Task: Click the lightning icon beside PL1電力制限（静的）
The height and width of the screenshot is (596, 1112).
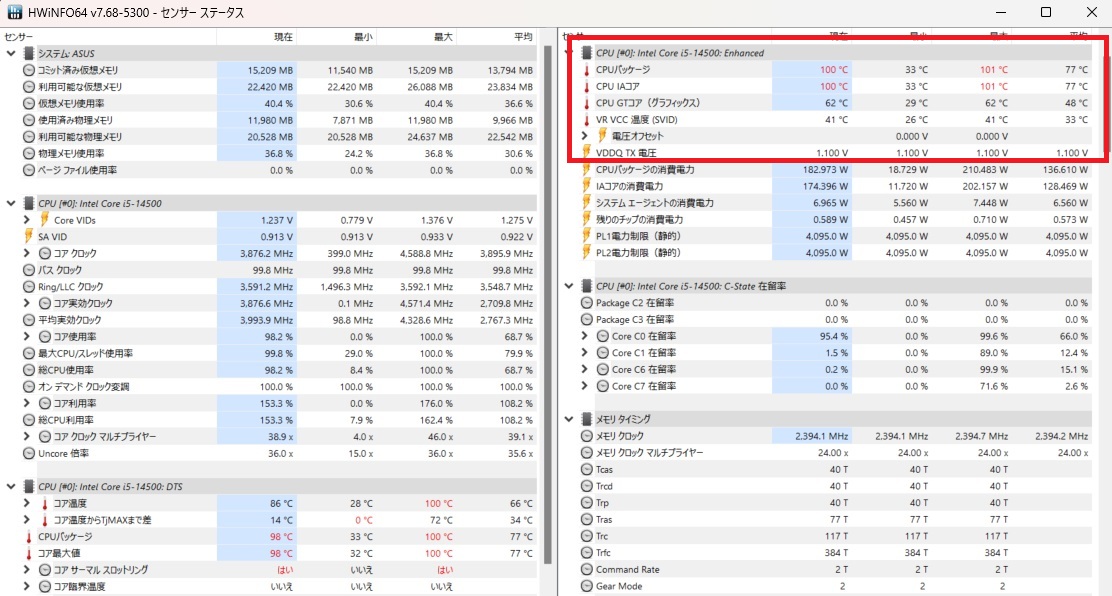Action: (585, 237)
